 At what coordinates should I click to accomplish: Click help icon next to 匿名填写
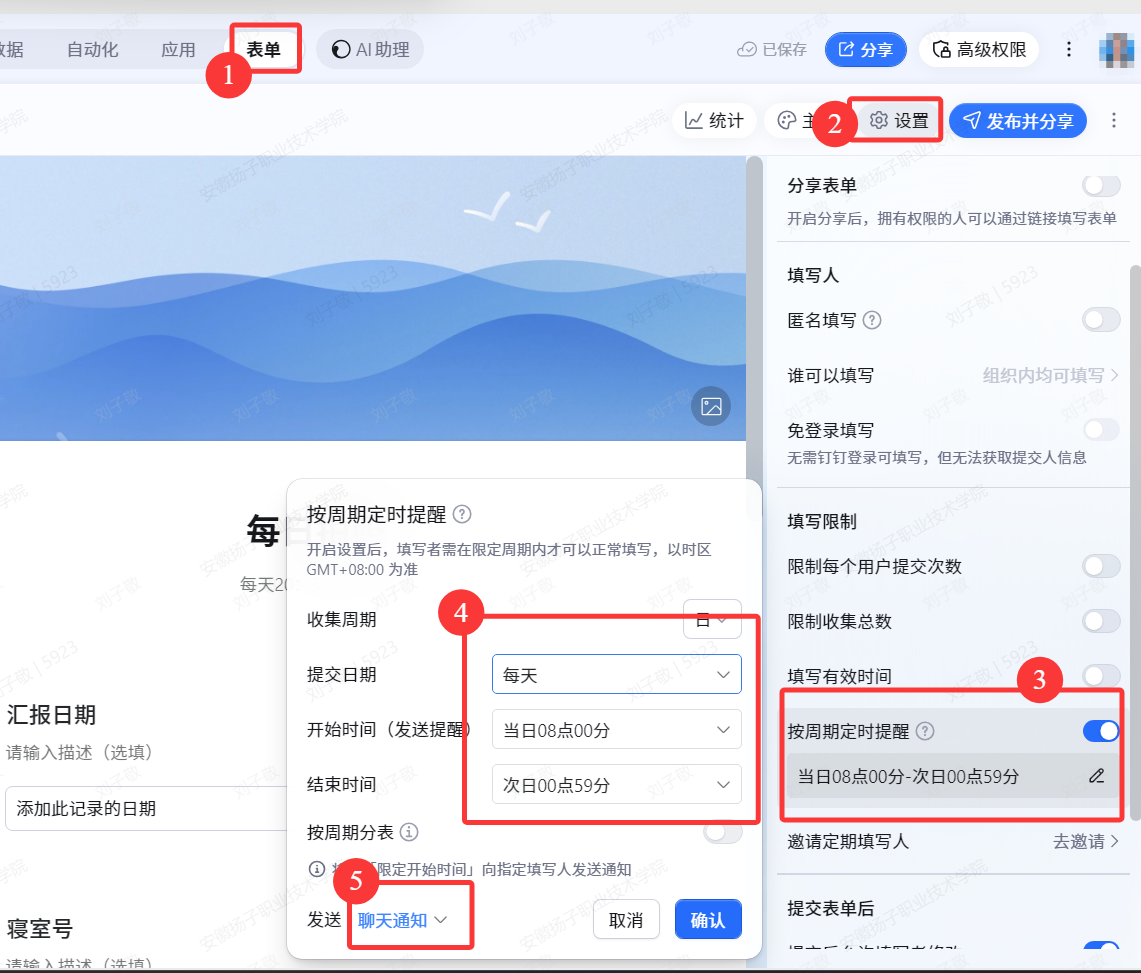872,320
